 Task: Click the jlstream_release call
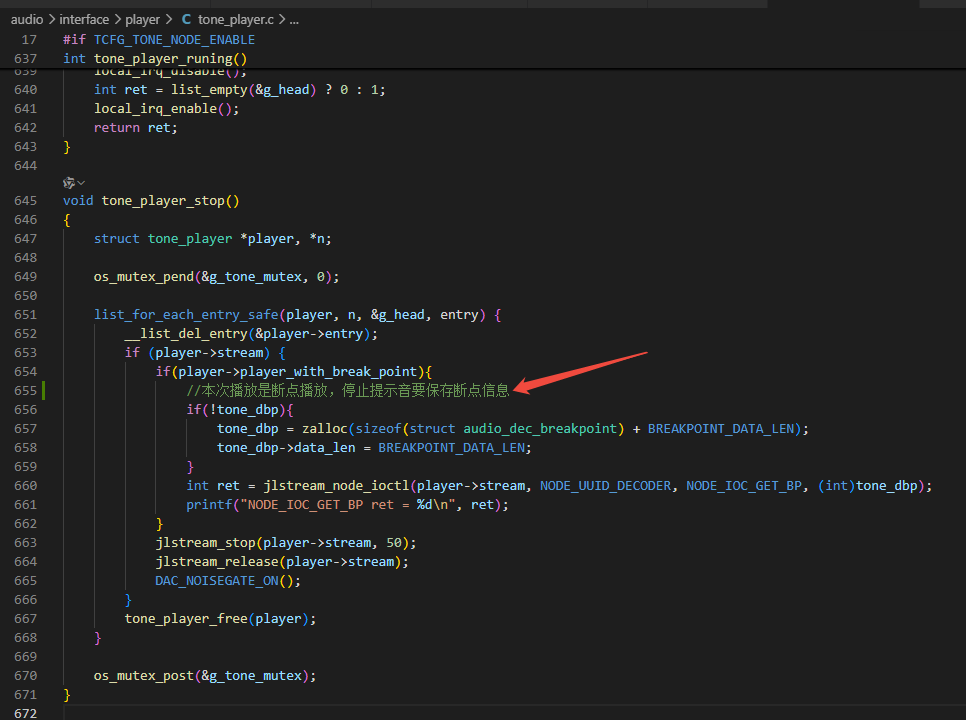217,562
